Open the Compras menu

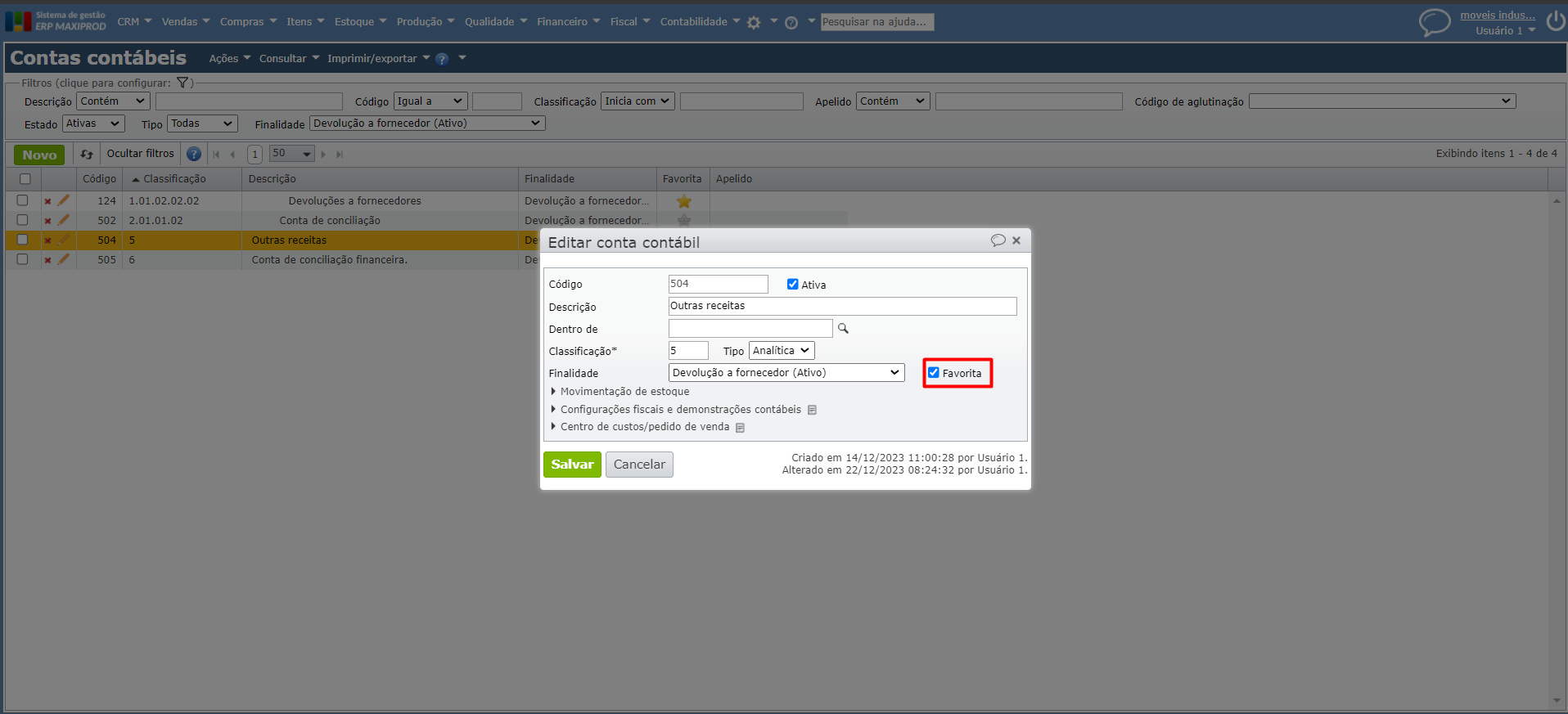click(x=248, y=22)
